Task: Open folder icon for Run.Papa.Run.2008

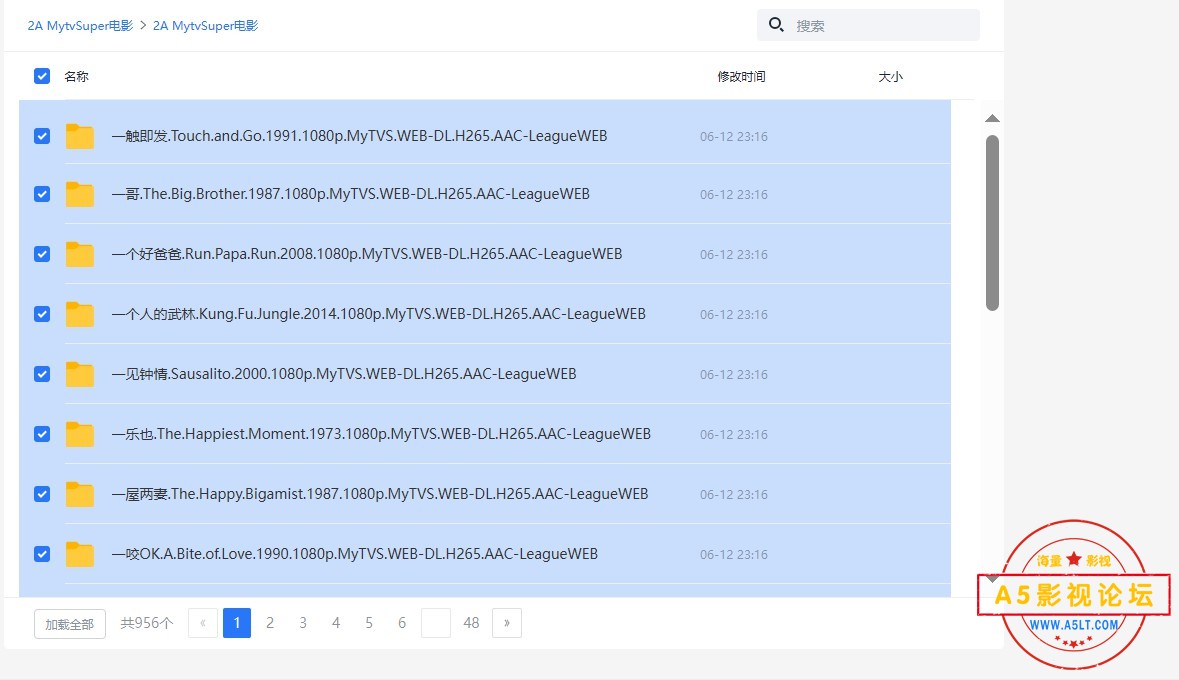Action: click(80, 254)
